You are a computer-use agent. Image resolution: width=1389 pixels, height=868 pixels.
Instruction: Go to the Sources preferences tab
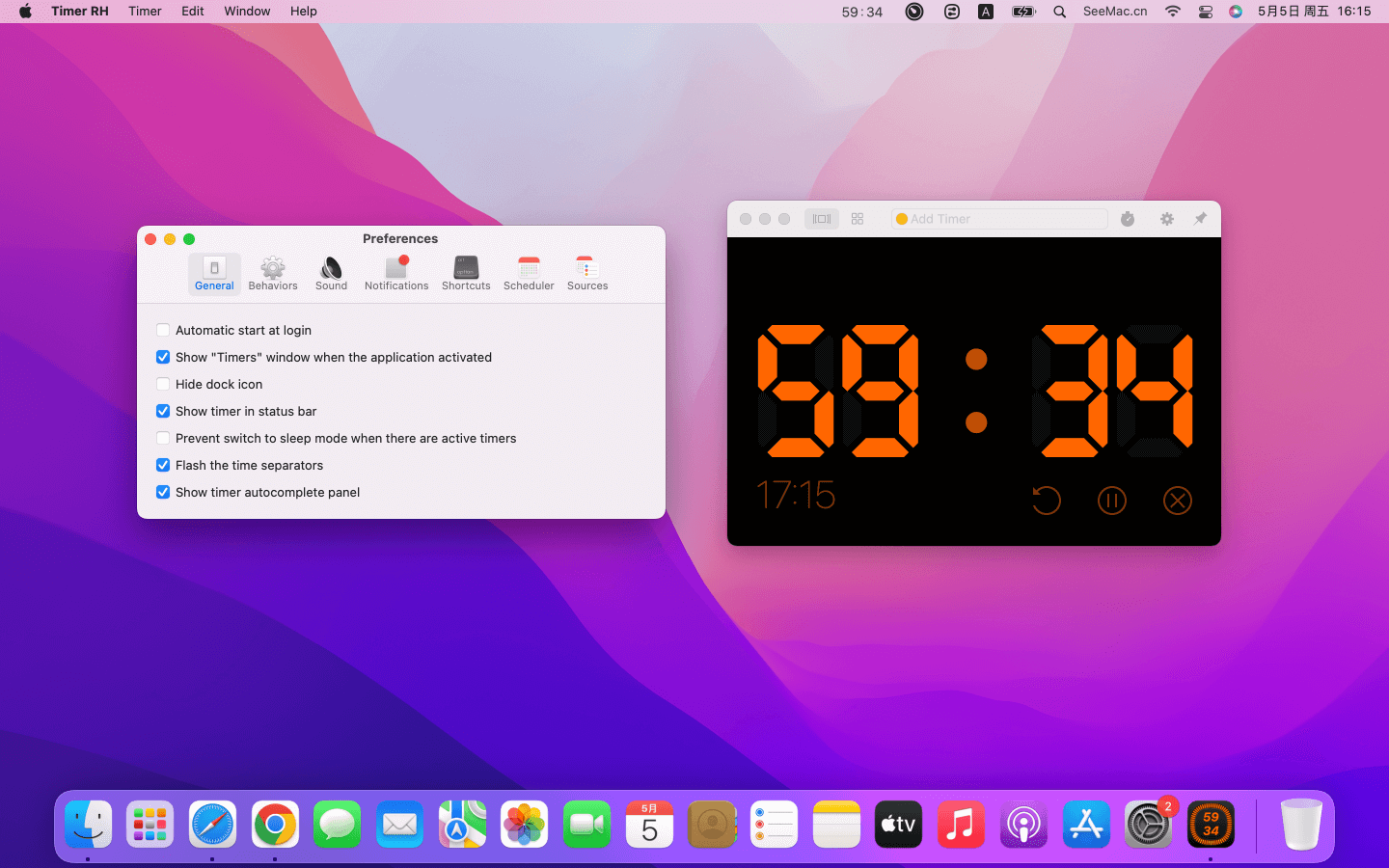pyautogui.click(x=587, y=273)
